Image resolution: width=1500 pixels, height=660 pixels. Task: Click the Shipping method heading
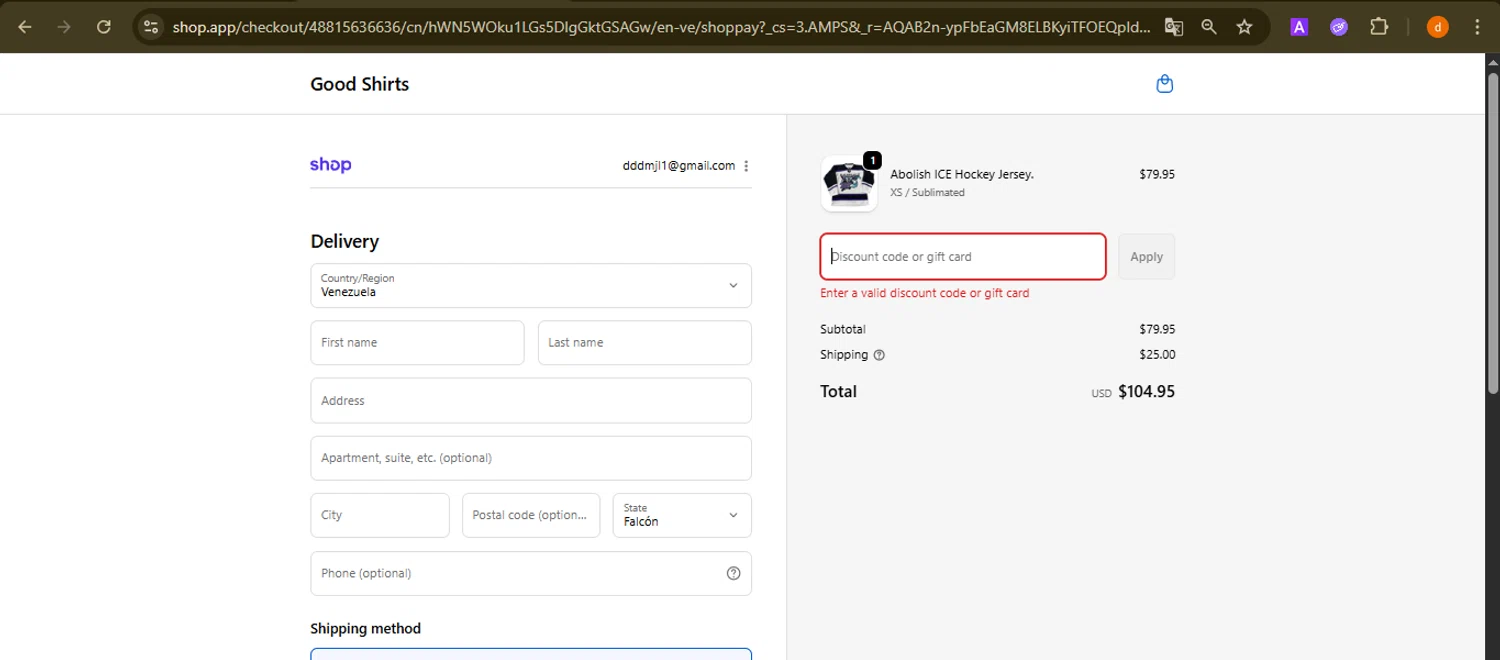click(366, 629)
